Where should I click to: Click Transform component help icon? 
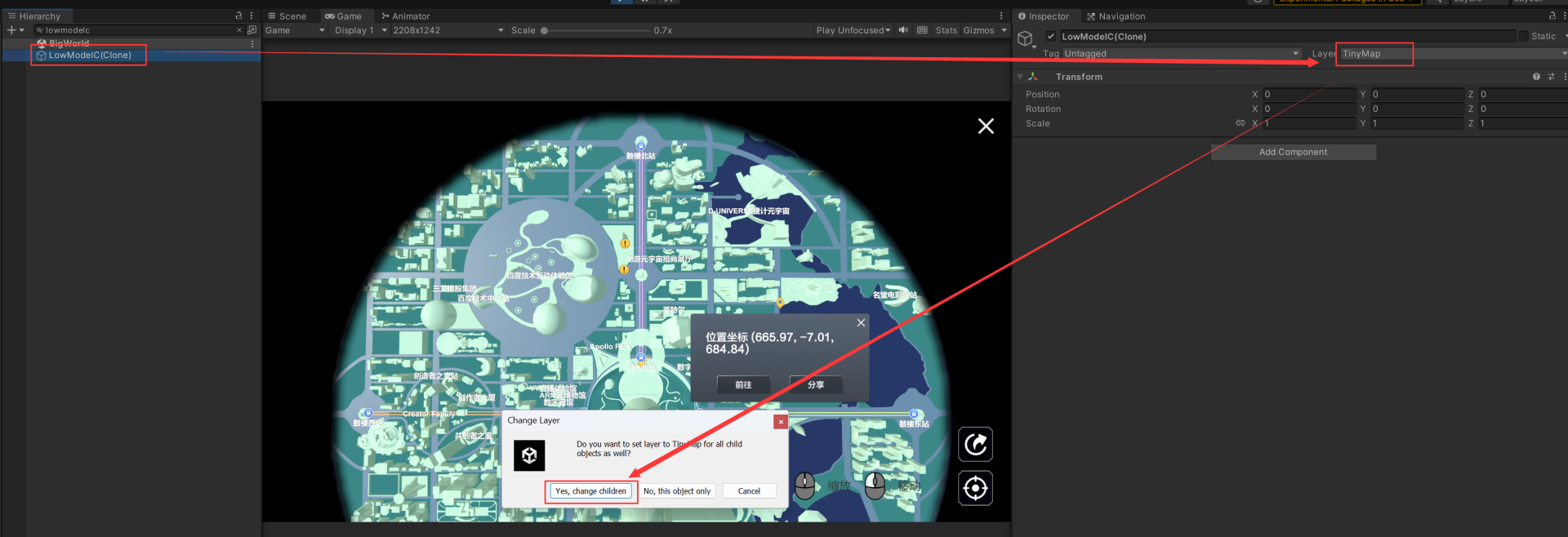click(1536, 77)
